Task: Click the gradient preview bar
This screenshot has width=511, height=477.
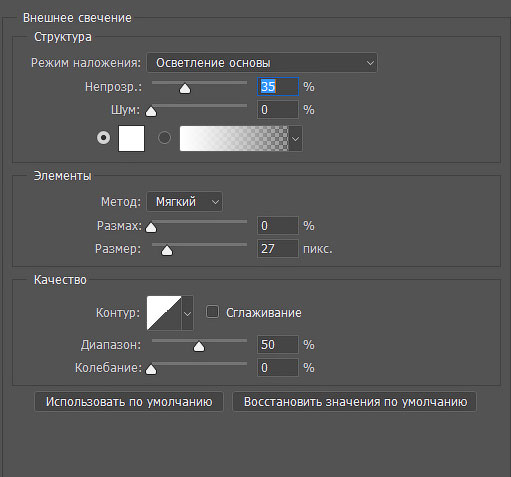Action: [234, 138]
